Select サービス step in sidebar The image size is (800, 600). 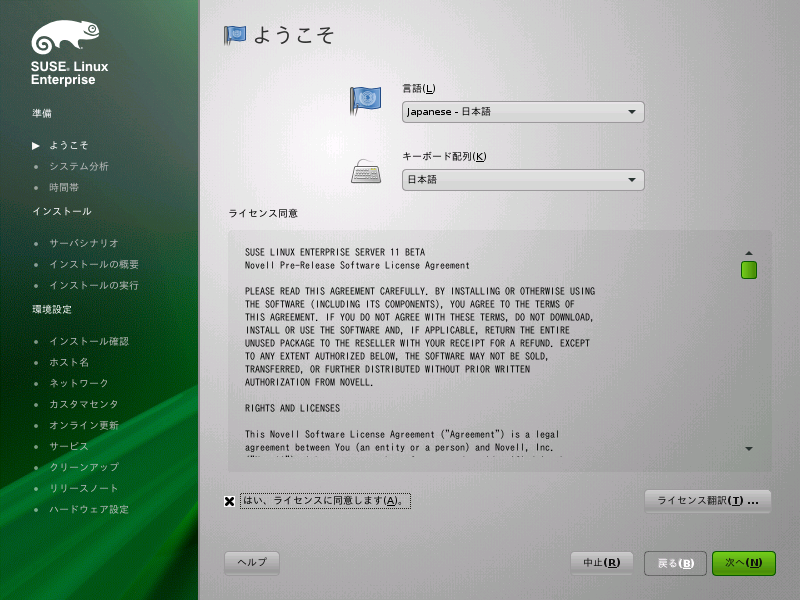69,446
